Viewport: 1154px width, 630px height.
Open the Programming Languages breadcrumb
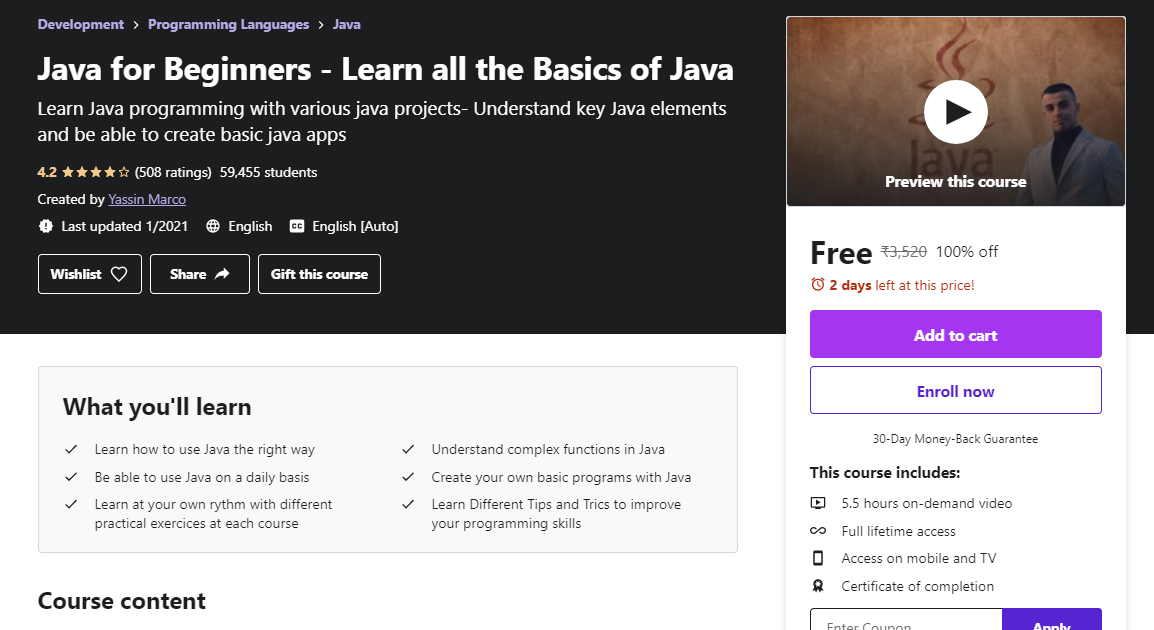[x=228, y=24]
